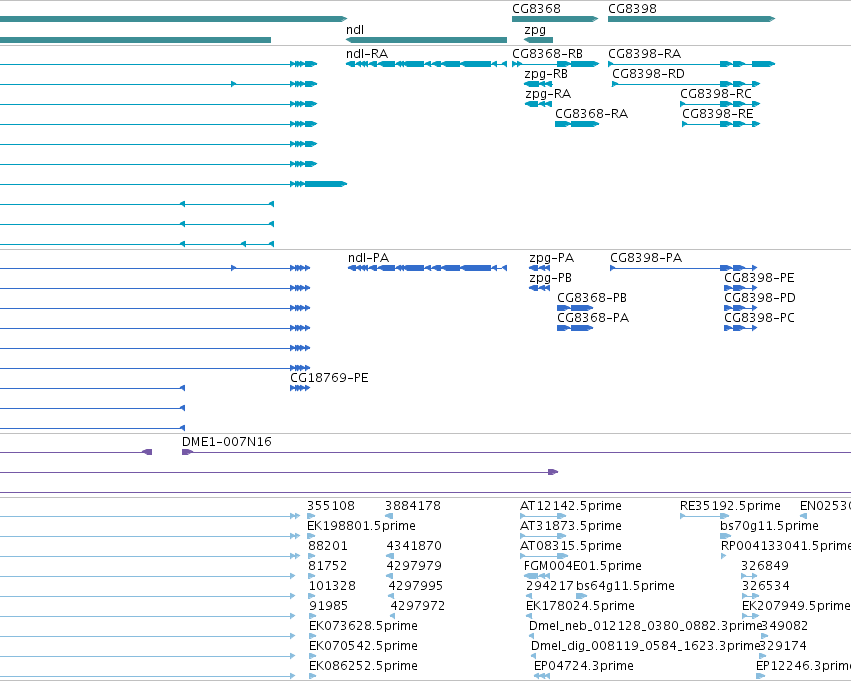Click protein label CG8368-PB

pos(592,298)
